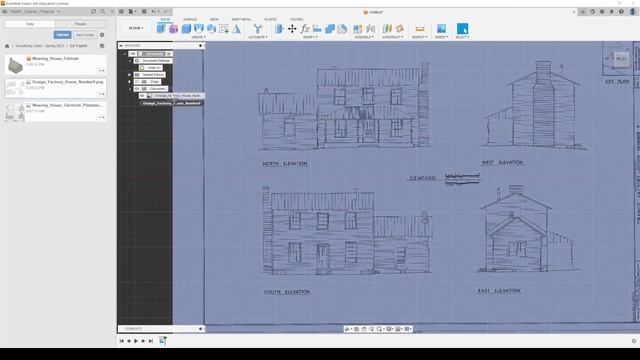Click the New Folder button
Image resolution: width=640 pixels, height=360 pixels.
tap(85, 35)
